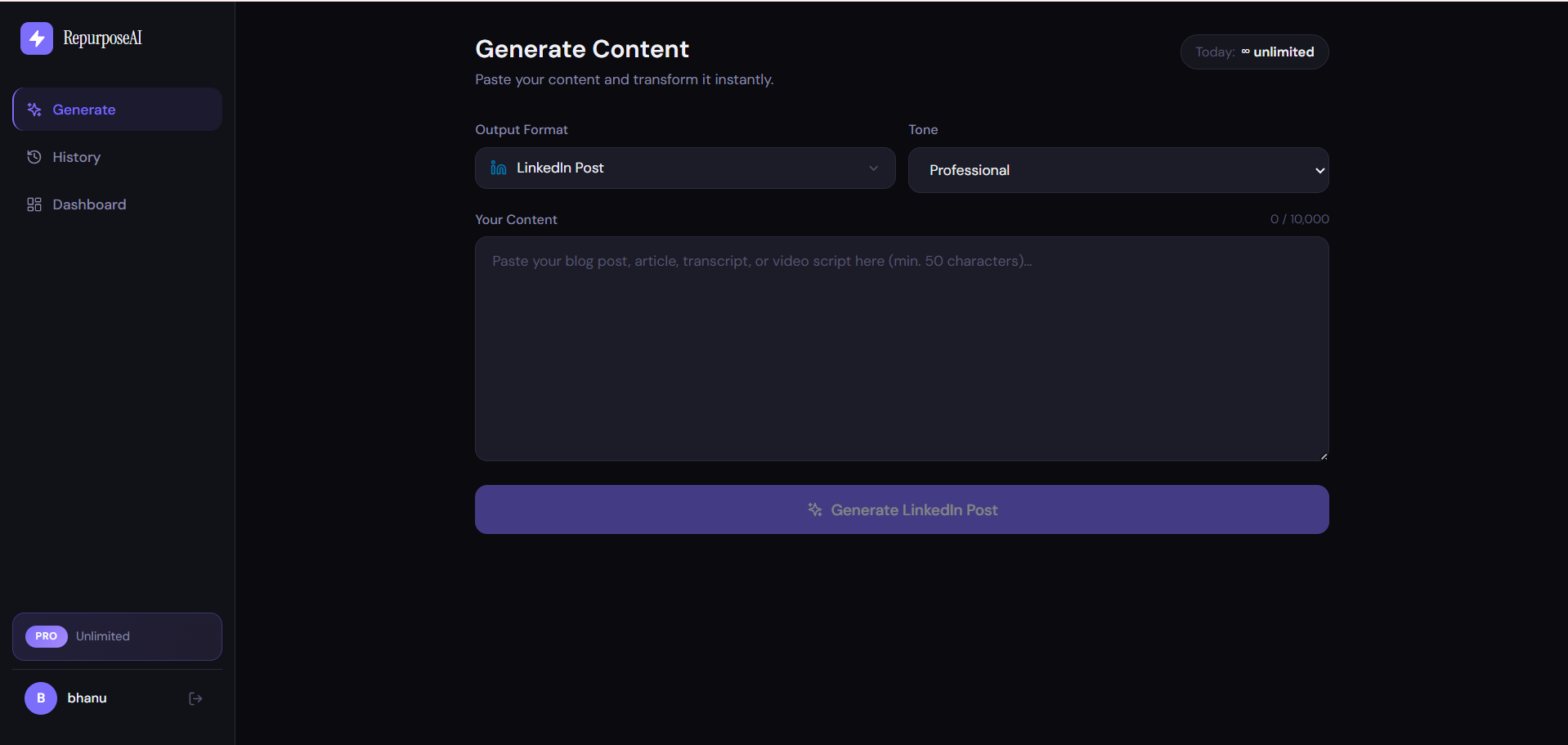Click the LinkedIn icon in Output Format
This screenshot has height=745, width=1568.
[x=499, y=168]
